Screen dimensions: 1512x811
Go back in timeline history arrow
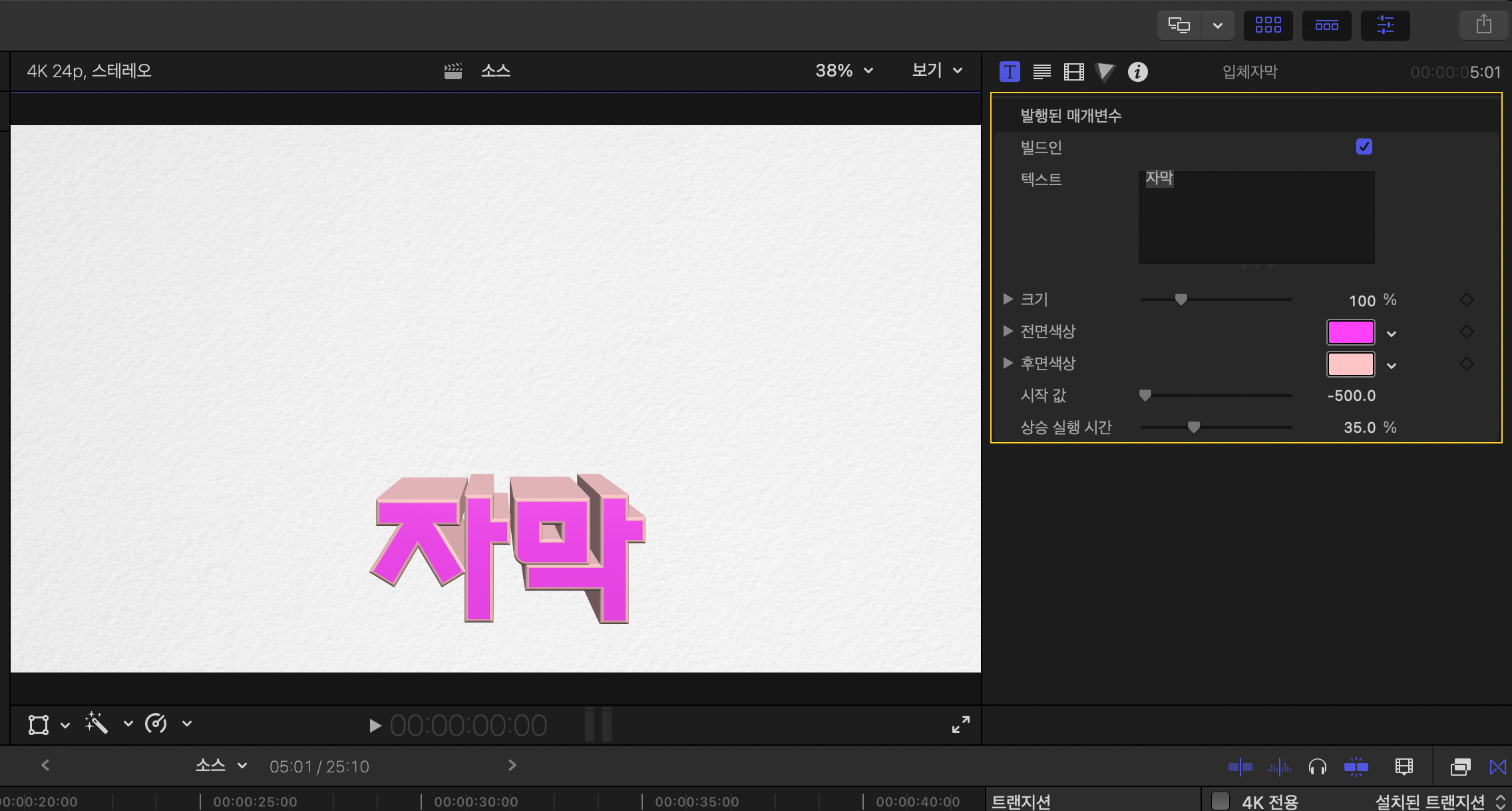[x=45, y=765]
